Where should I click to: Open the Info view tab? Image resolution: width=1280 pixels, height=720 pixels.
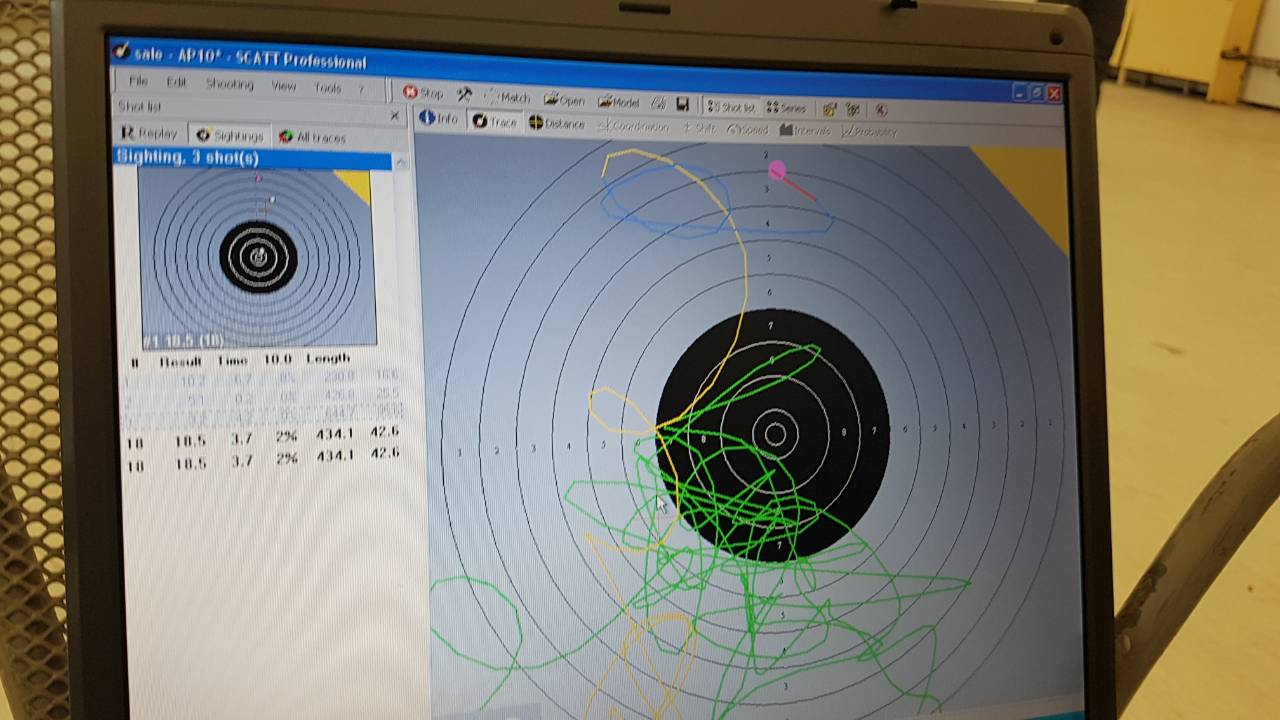coord(438,119)
